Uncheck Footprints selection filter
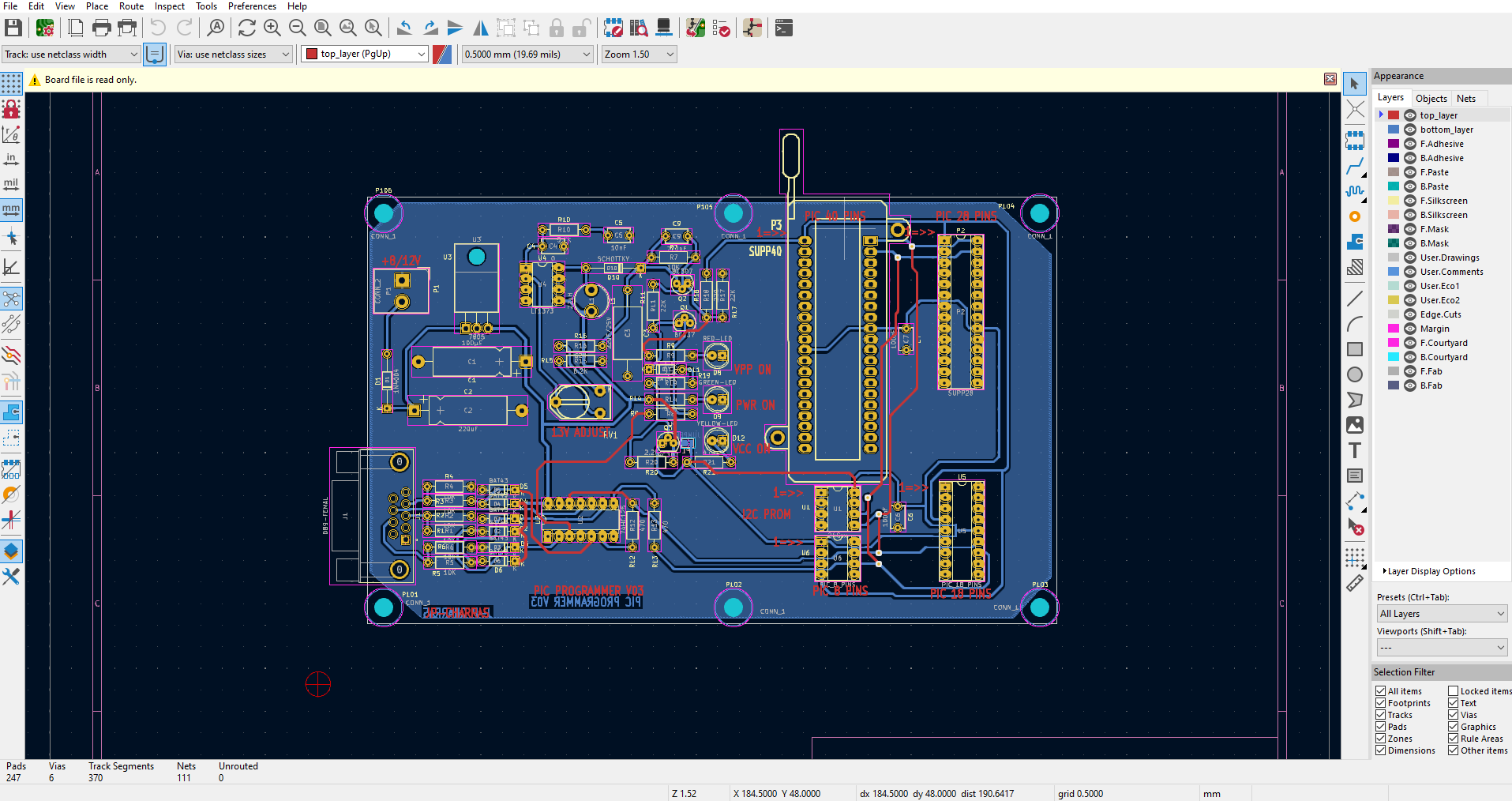Image resolution: width=1512 pixels, height=801 pixels. click(x=1381, y=703)
